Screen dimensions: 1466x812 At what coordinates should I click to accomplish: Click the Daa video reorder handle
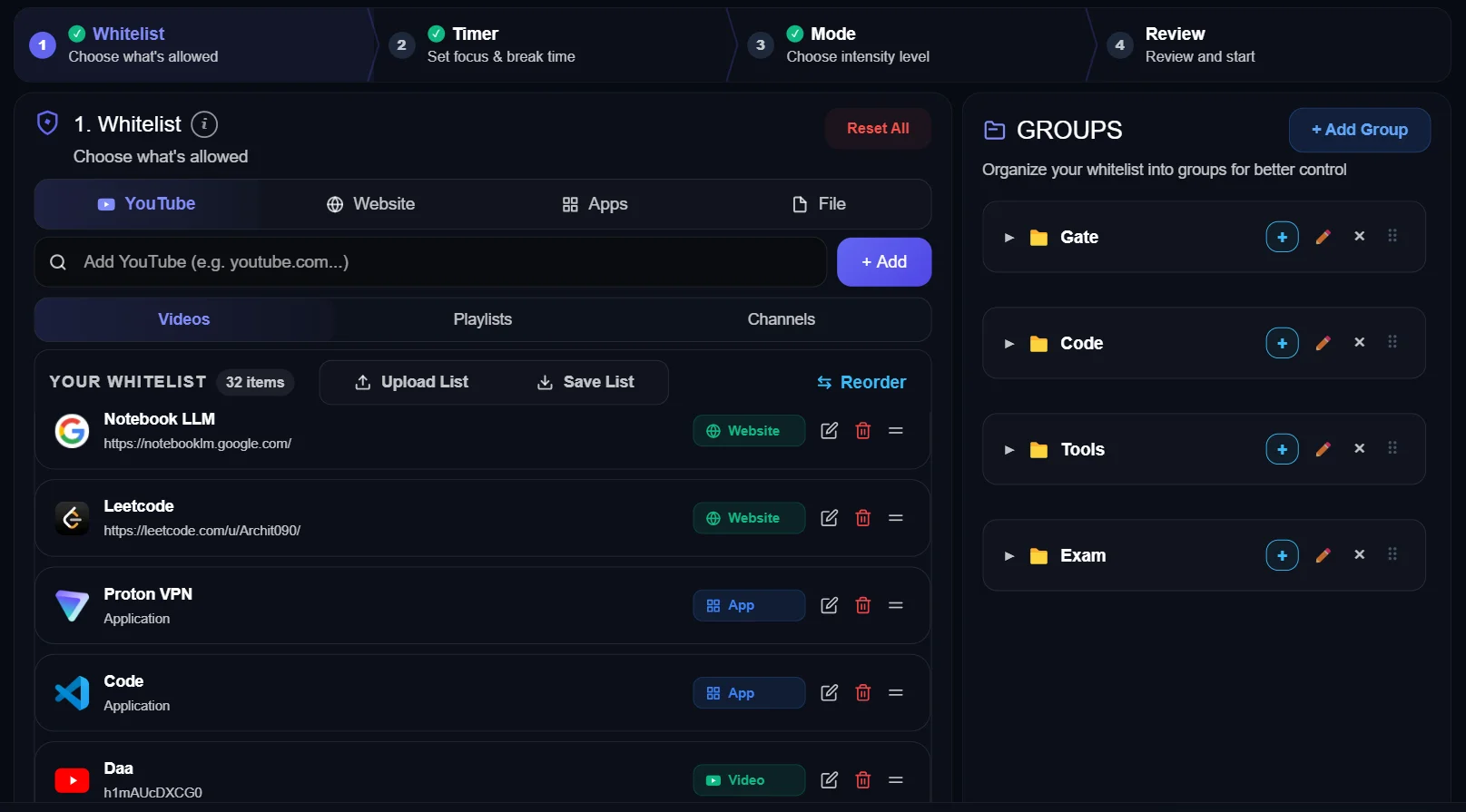click(x=896, y=780)
